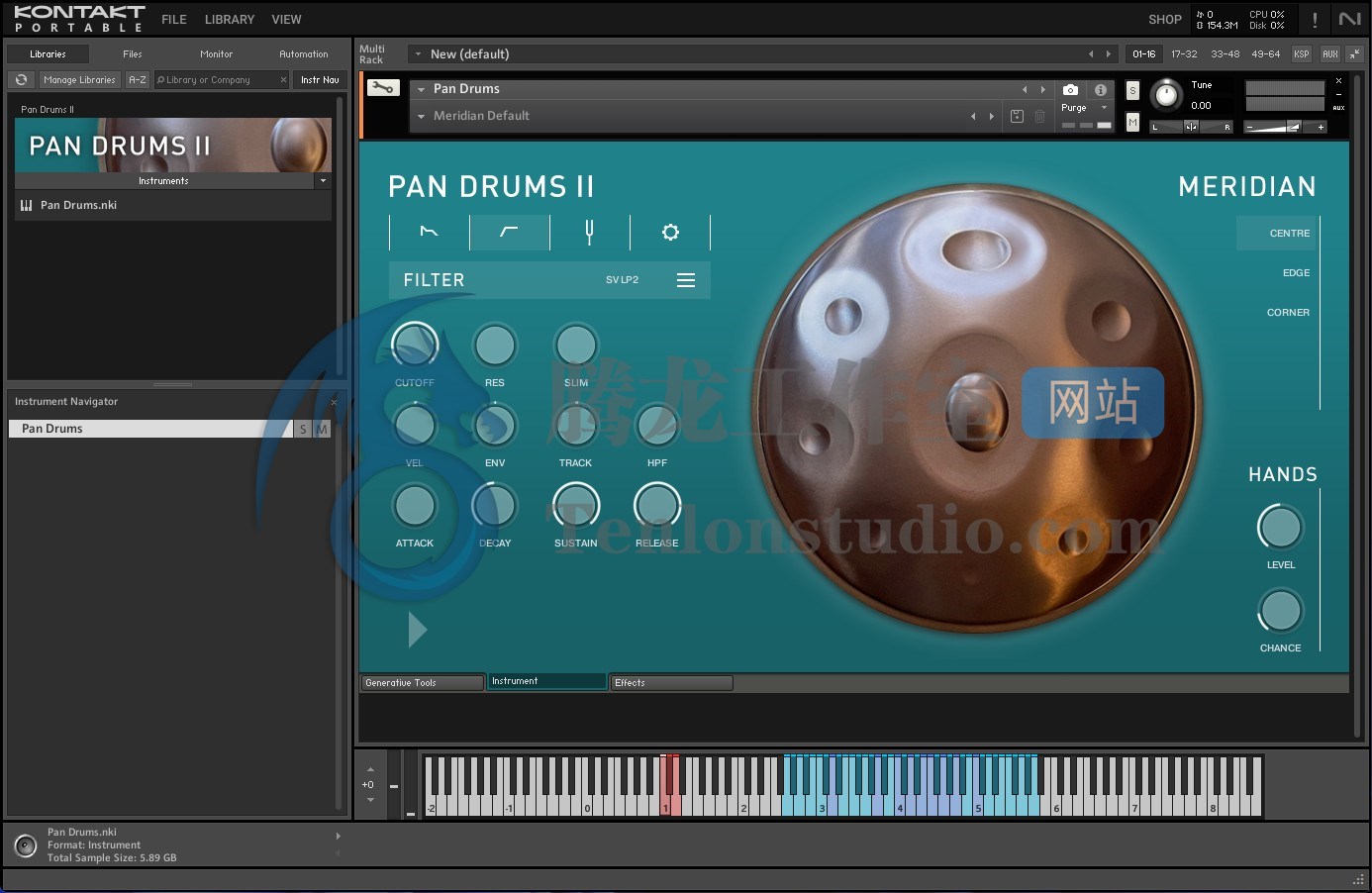Click the exclamation warning icon

tap(1315, 20)
